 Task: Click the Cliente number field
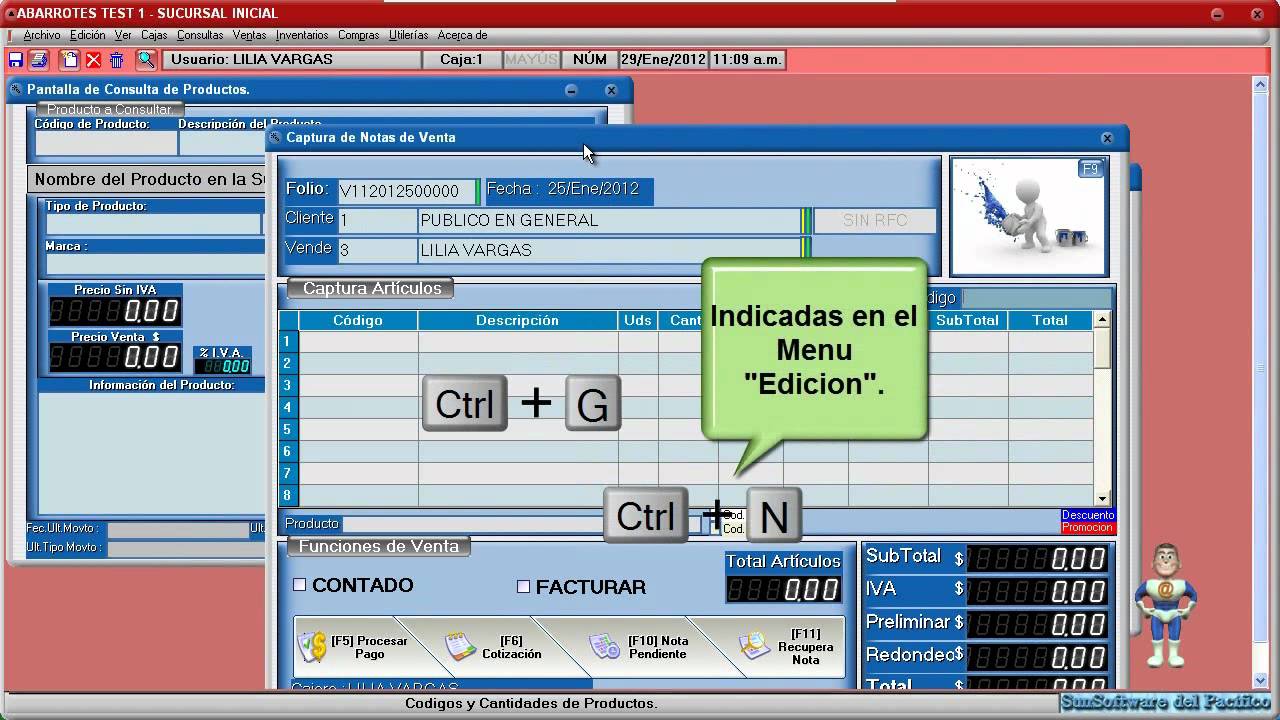(x=376, y=220)
